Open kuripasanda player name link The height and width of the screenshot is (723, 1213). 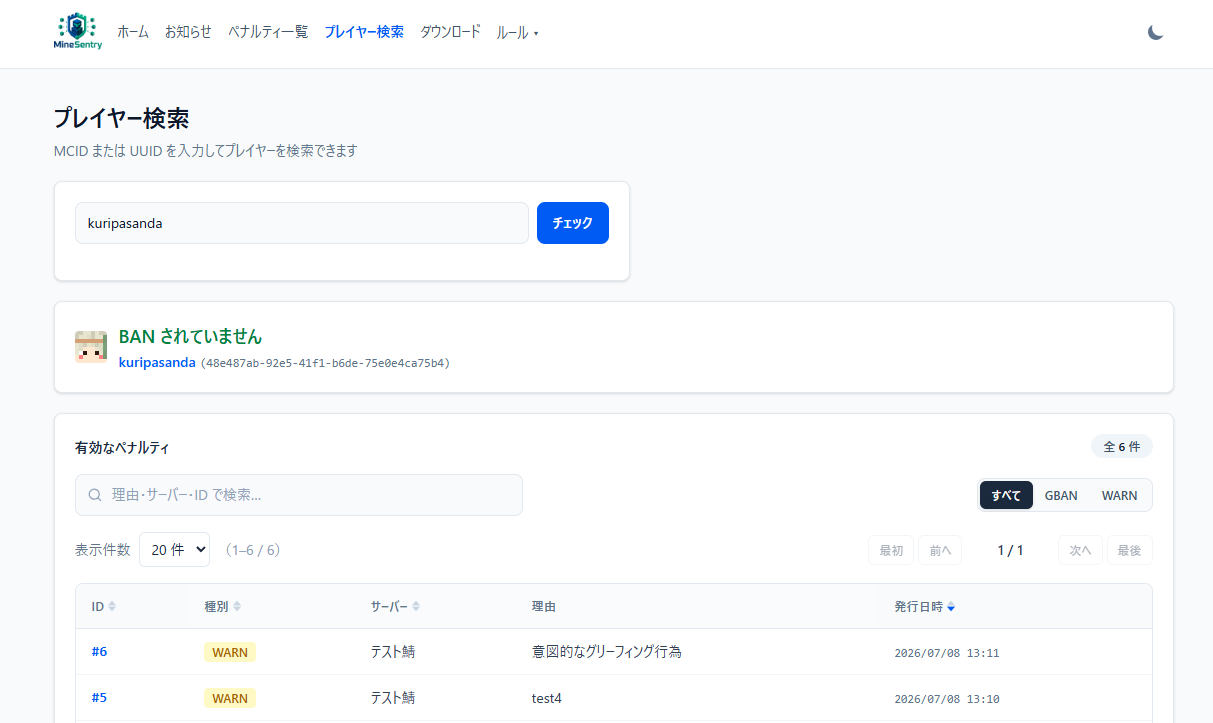(x=157, y=363)
